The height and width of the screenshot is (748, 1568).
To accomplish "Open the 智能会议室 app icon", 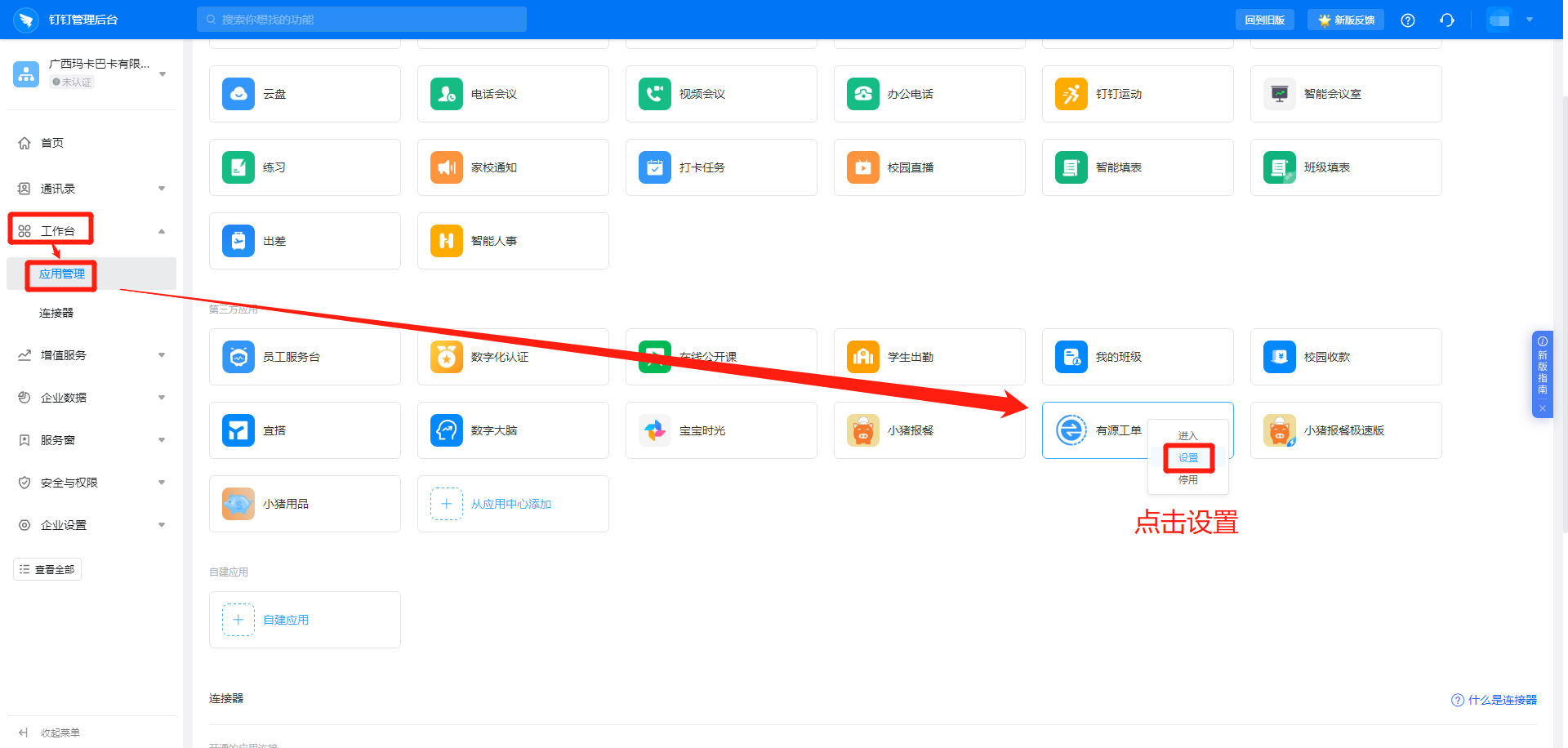I will point(1280,94).
